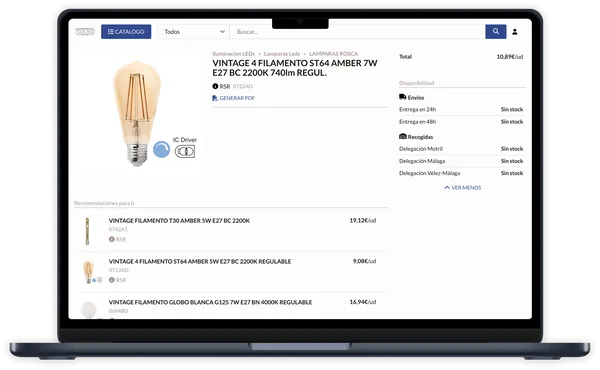Image resolution: width=600 pixels, height=370 pixels.
Task: Select 'Delegación Málaga' row
Action: [461, 161]
